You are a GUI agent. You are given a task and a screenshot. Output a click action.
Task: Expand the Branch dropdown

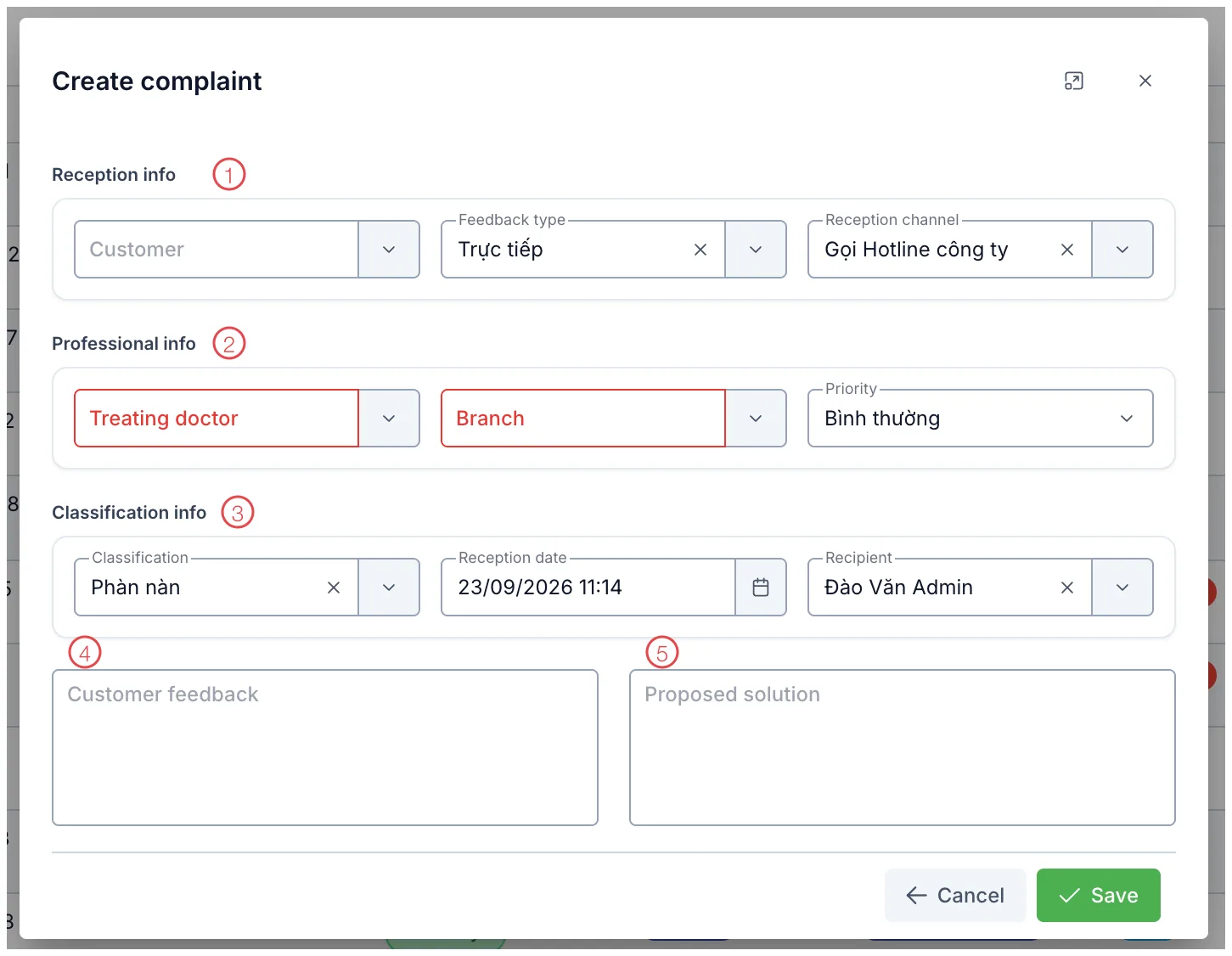click(x=756, y=419)
